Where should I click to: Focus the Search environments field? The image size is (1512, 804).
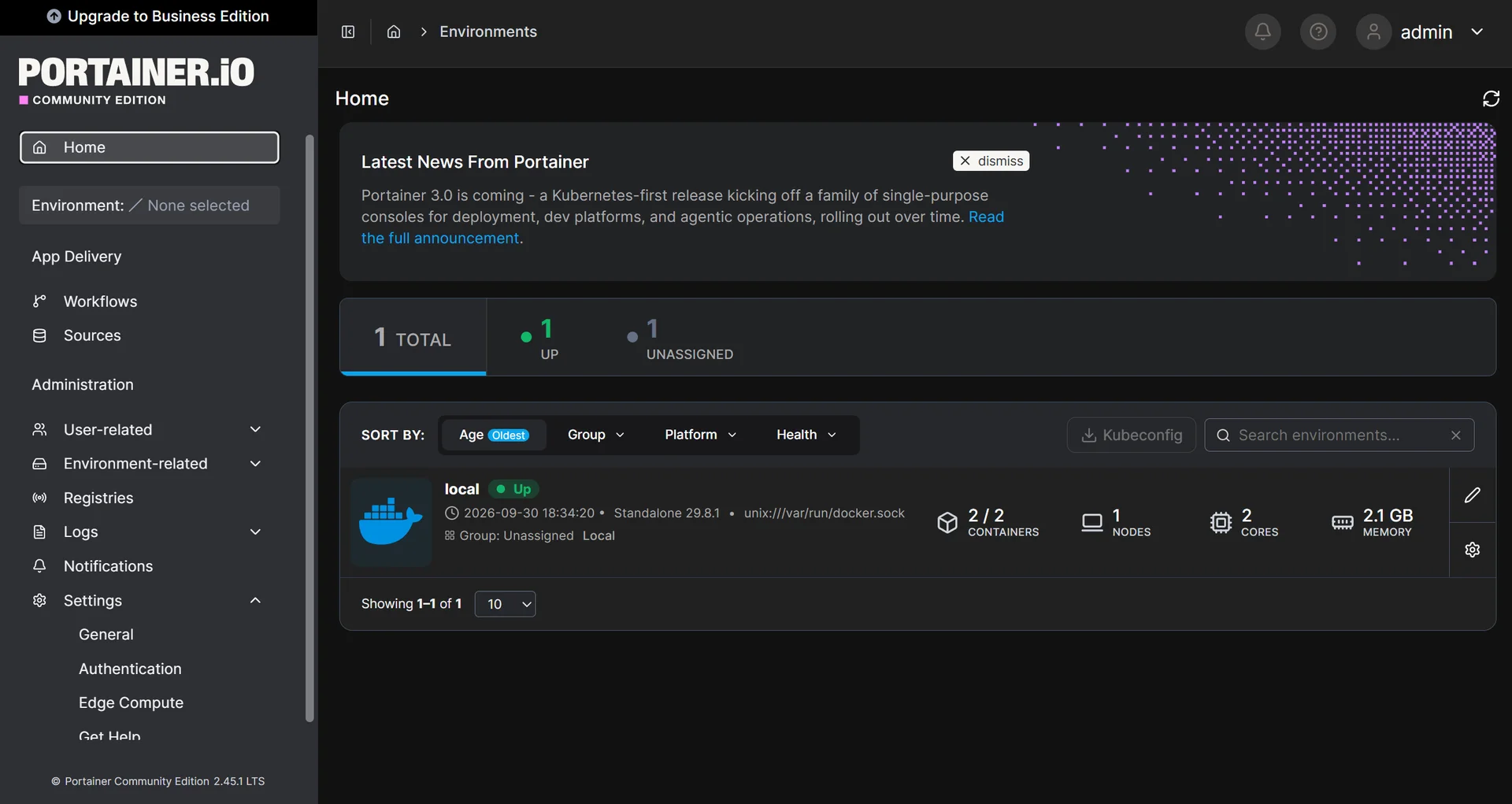[x=1339, y=435]
